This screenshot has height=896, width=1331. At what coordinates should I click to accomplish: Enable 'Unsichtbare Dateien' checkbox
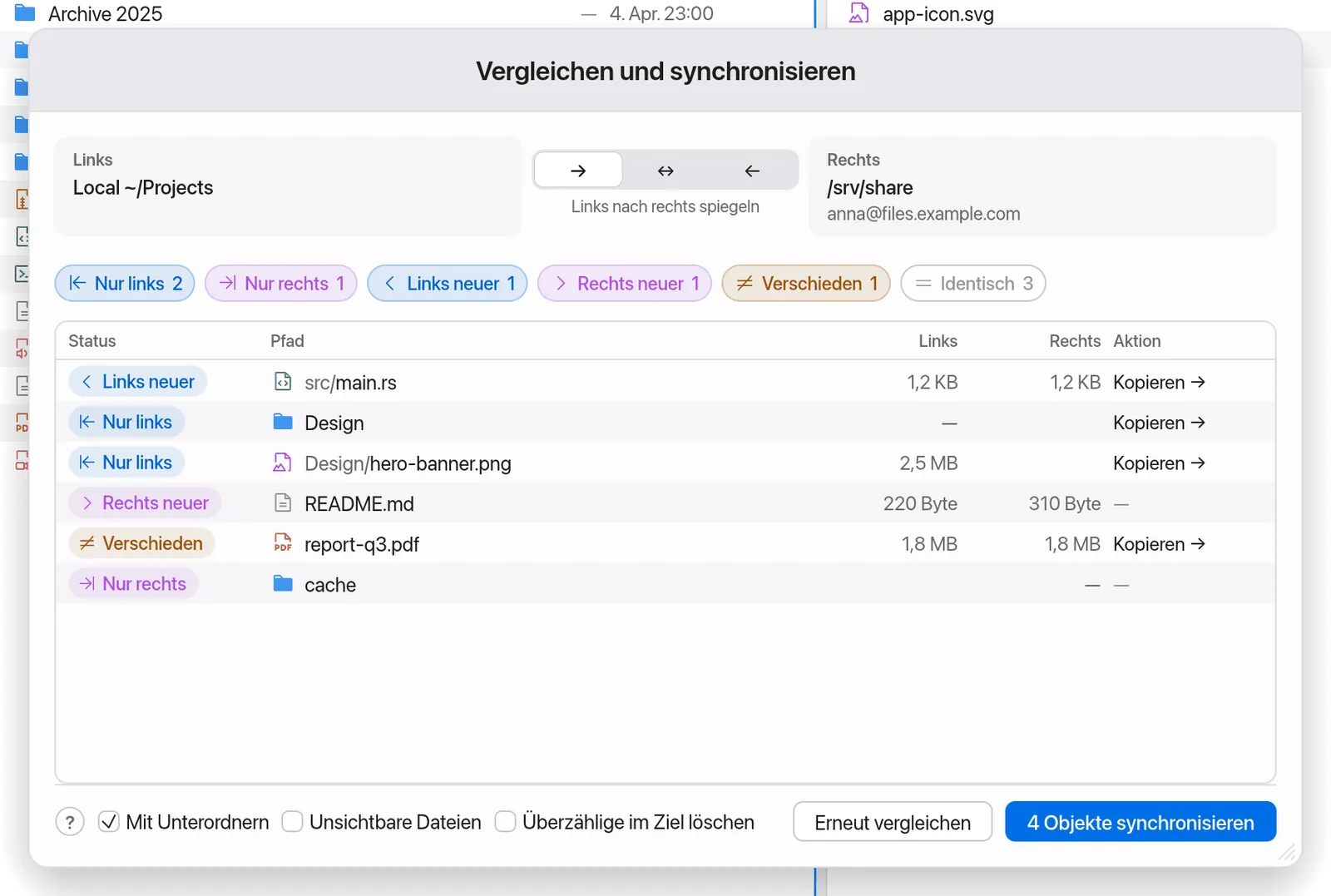(x=292, y=822)
